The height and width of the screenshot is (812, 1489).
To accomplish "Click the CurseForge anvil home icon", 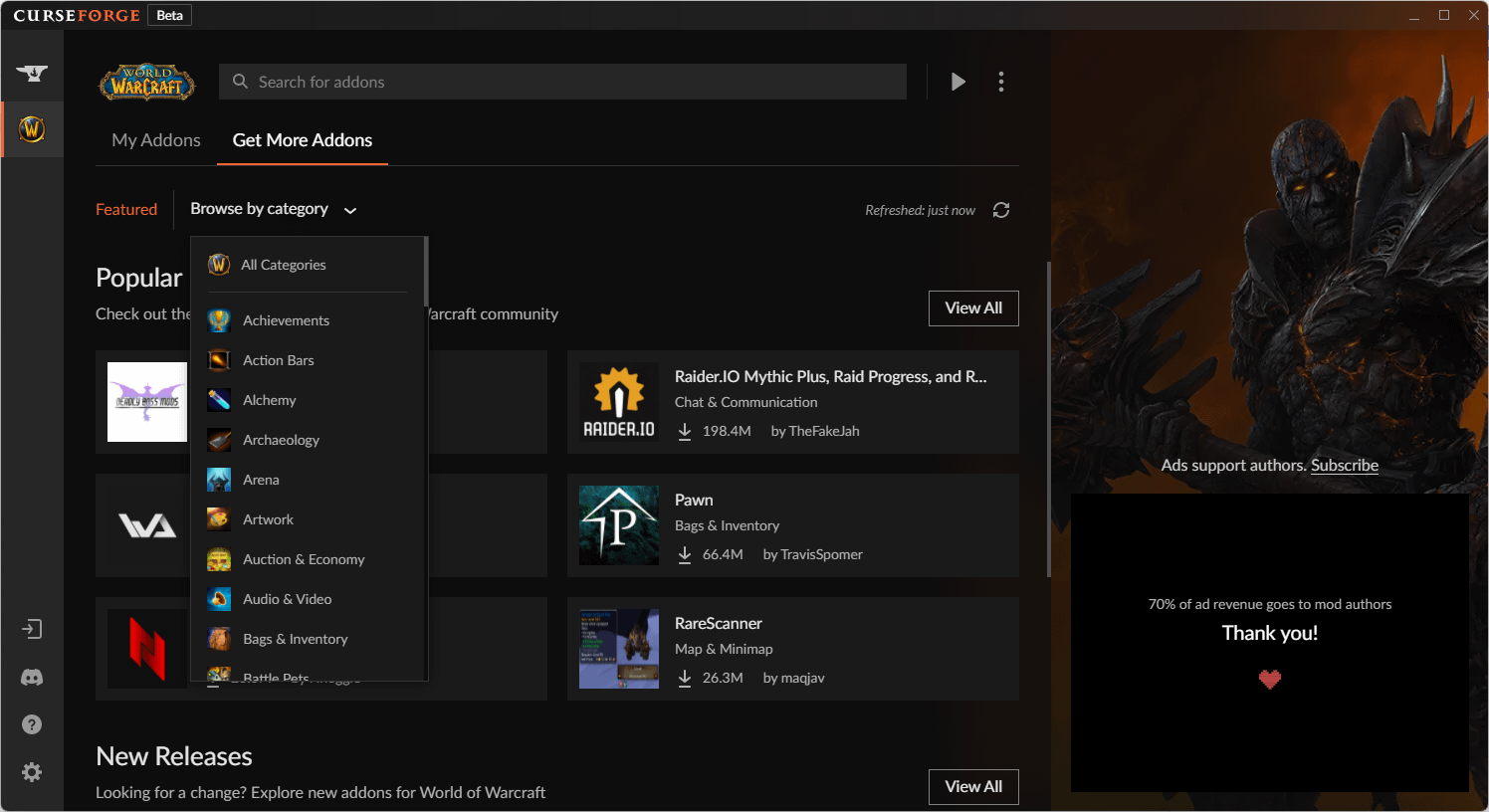I will pos(32,73).
